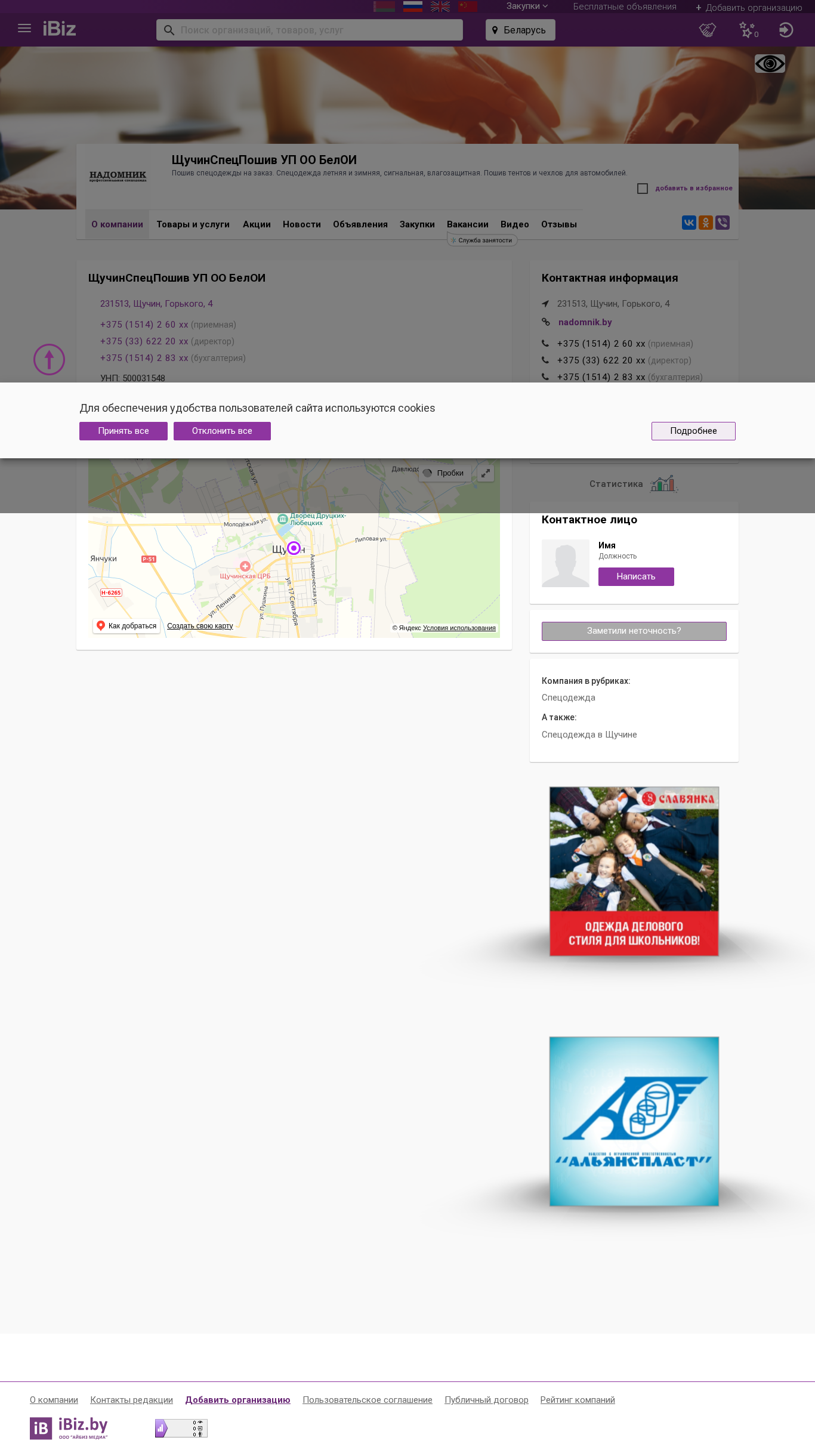This screenshot has width=815, height=1456.
Task: Open the Статистика chart section
Action: (634, 484)
